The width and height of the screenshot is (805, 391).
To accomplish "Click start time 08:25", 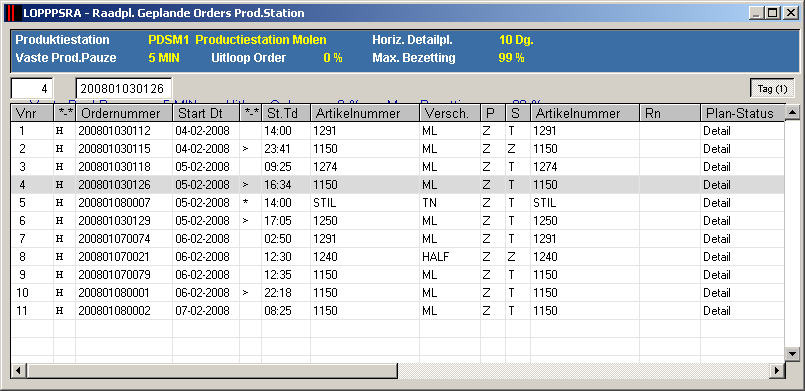I will click(x=278, y=310).
